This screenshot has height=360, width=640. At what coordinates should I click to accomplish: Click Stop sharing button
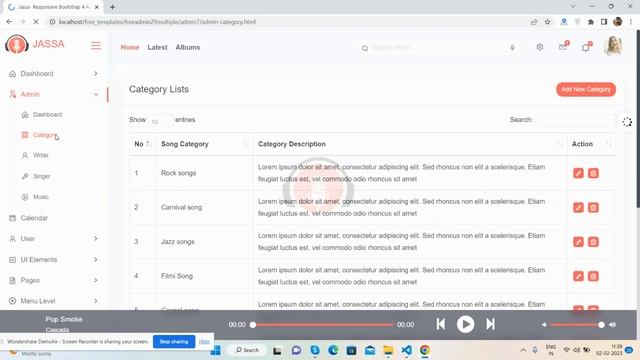click(174, 342)
